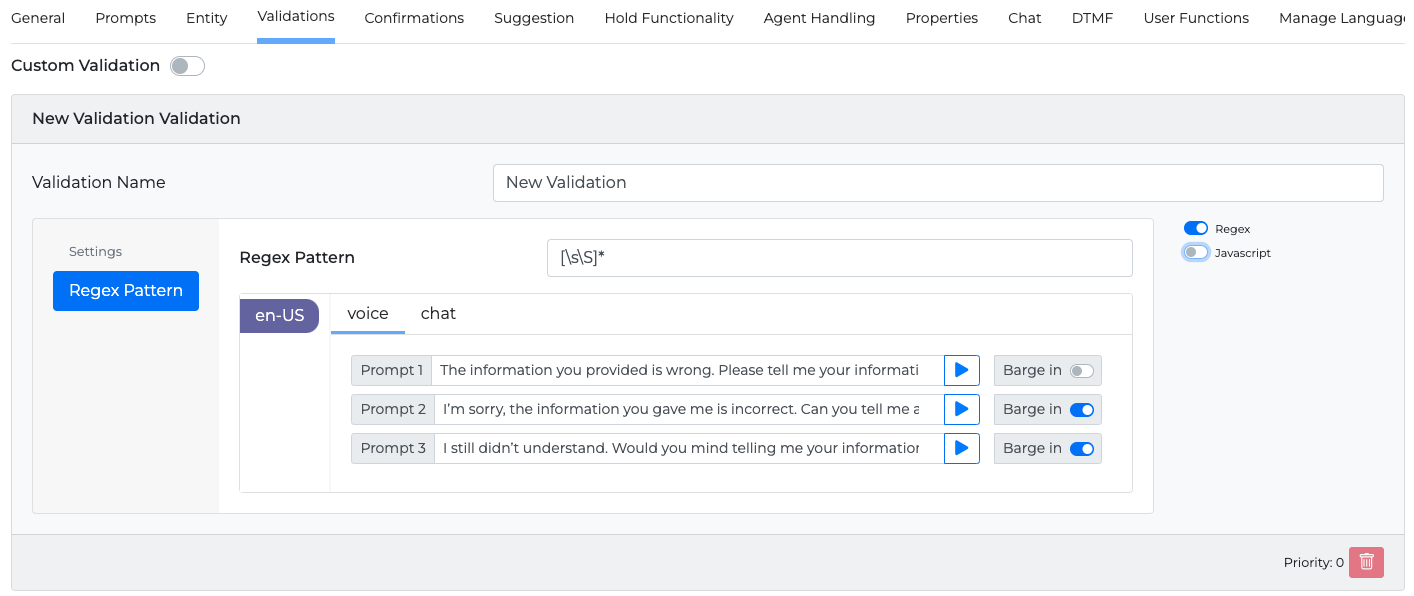Image resolution: width=1414 pixels, height=596 pixels.
Task: Open the Confirmations tab
Action: tap(414, 18)
